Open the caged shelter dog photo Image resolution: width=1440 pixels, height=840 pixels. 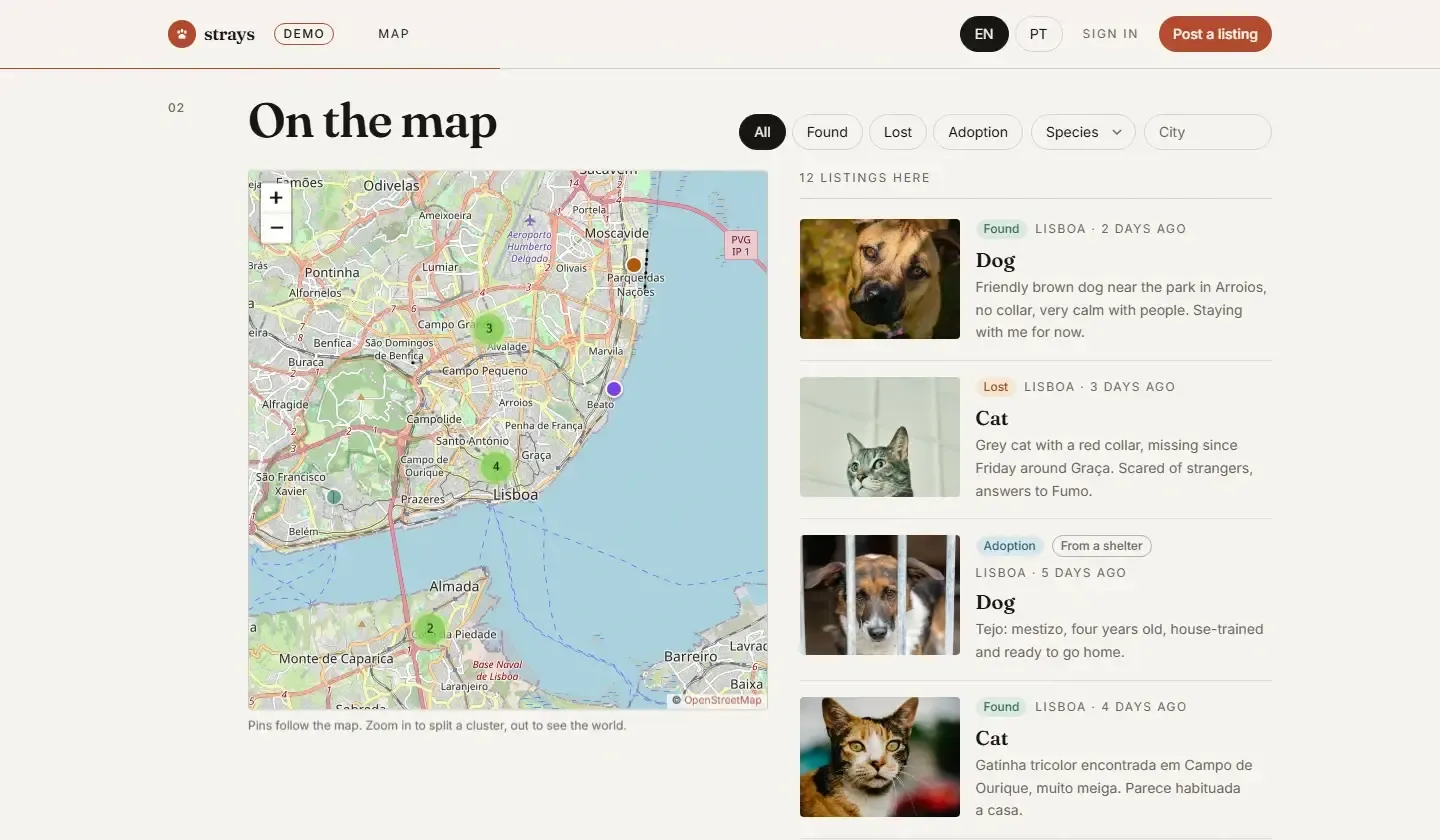(880, 595)
